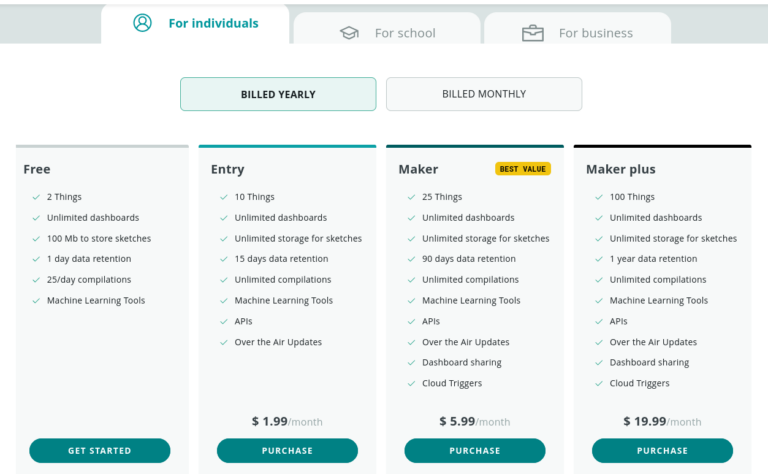This screenshot has width=768, height=474.
Task: Purchase the Maker plus plan
Action: pos(662,450)
